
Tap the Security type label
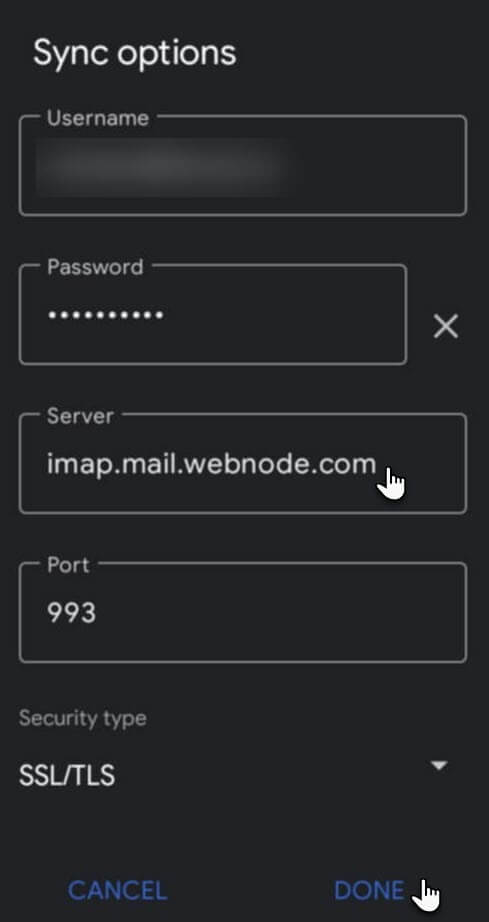tap(82, 718)
